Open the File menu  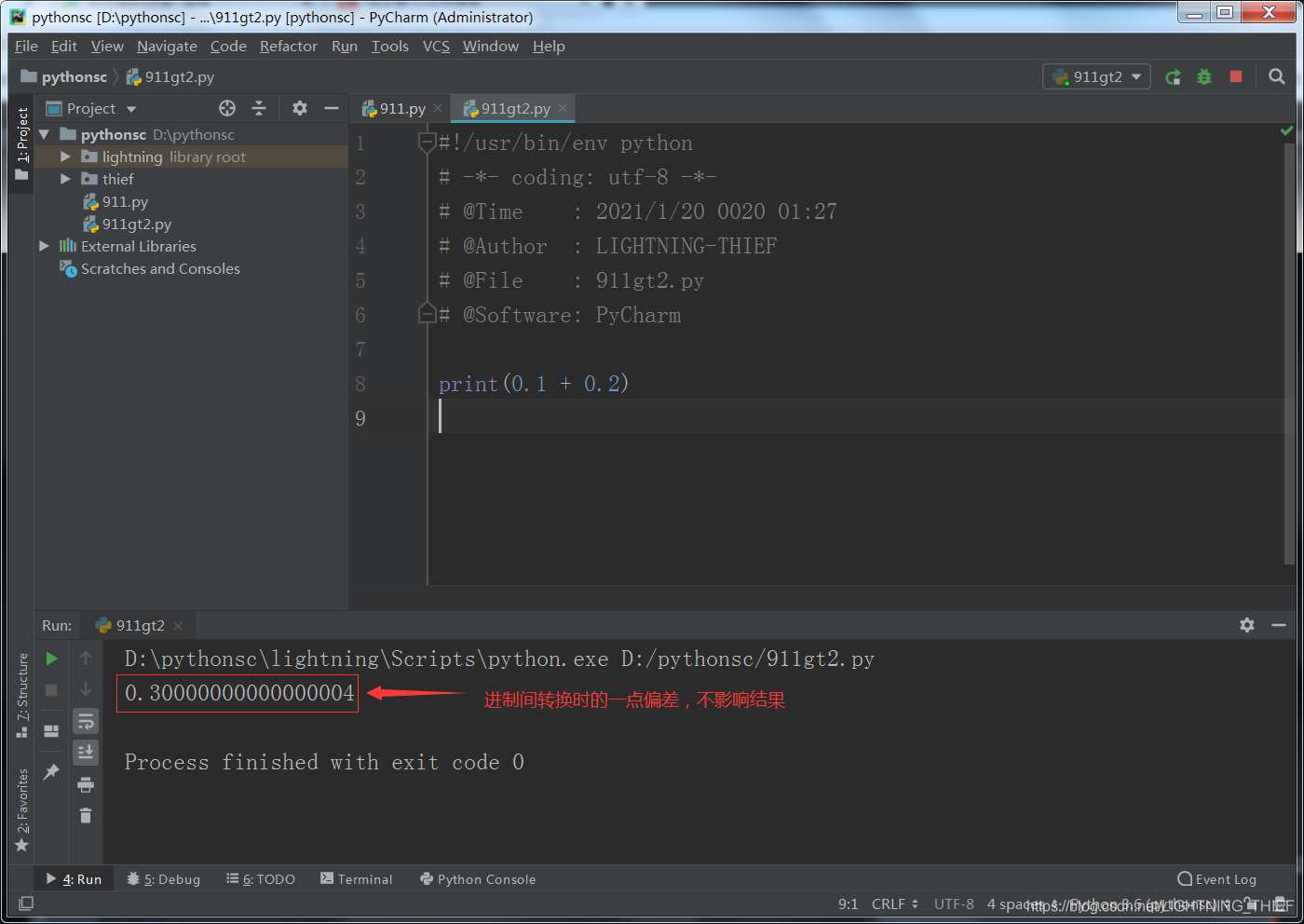click(26, 47)
